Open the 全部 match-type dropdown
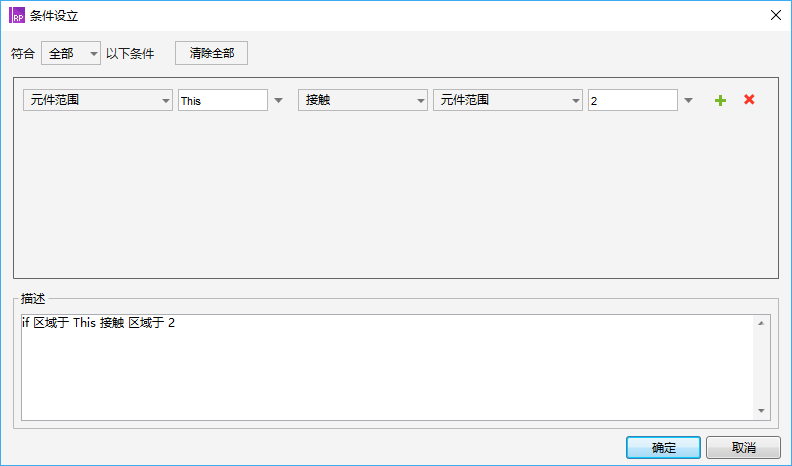 point(70,54)
